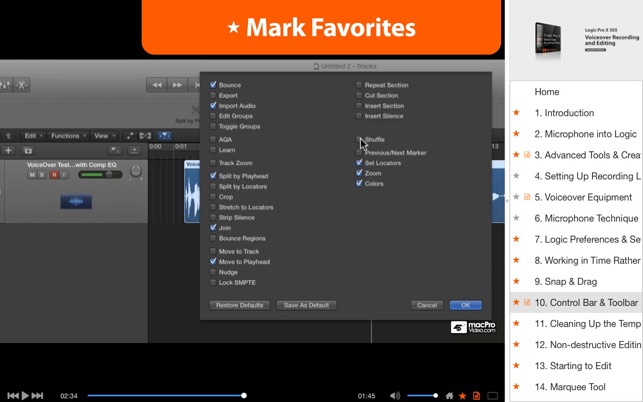Uncheck the Colors checkbox
The height and width of the screenshot is (402, 643).
[x=359, y=183]
